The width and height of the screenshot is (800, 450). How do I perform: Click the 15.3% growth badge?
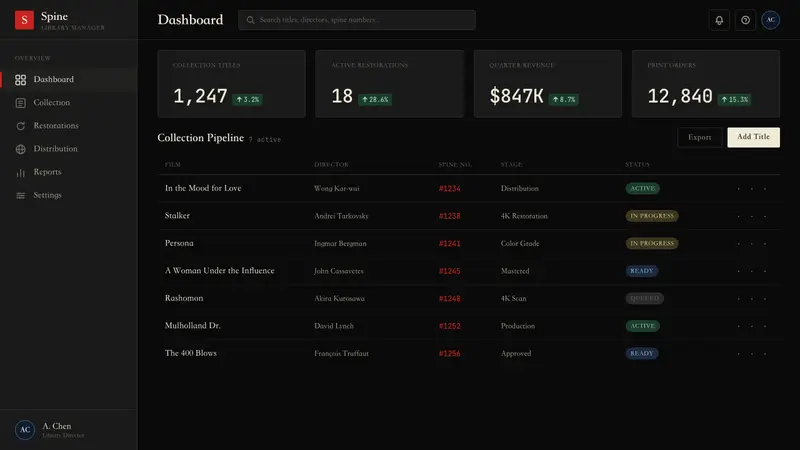click(x=734, y=99)
